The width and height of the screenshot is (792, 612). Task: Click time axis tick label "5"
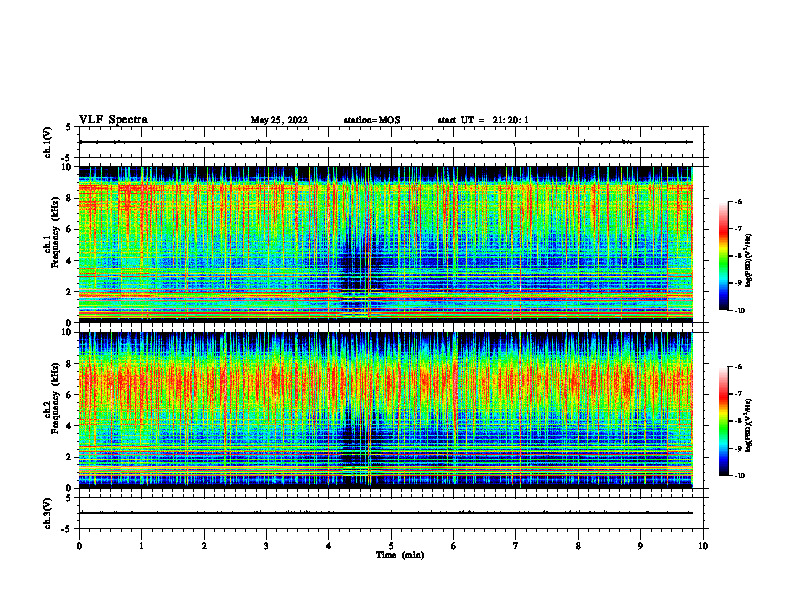pos(391,546)
